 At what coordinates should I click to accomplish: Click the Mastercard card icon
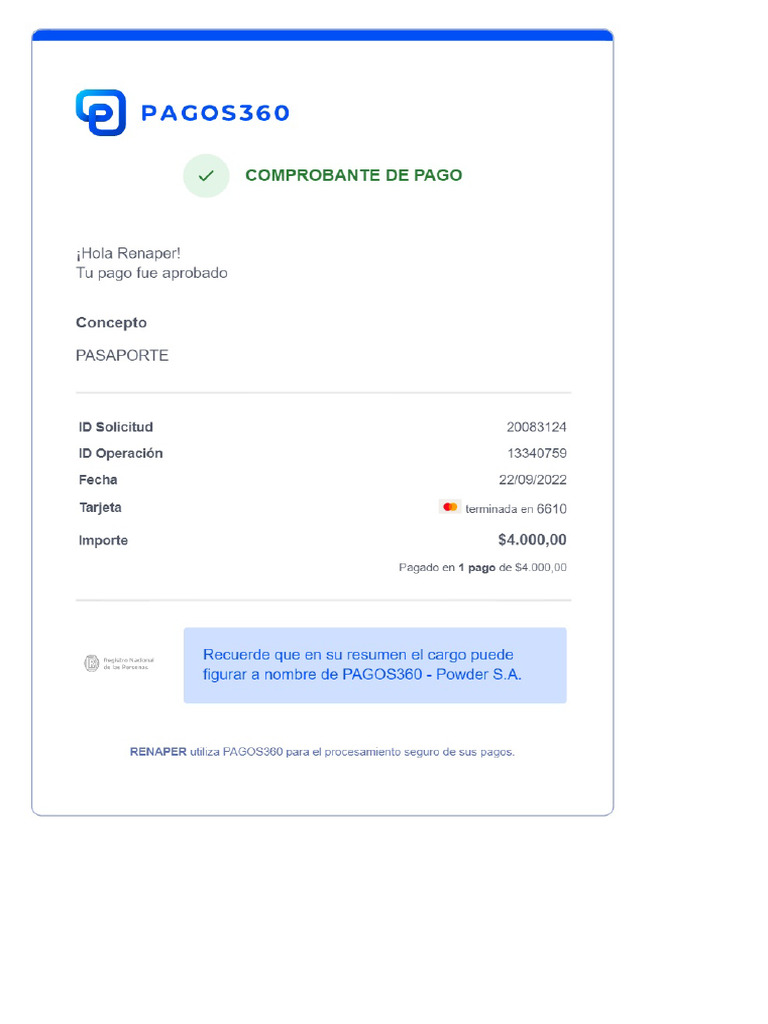450,508
